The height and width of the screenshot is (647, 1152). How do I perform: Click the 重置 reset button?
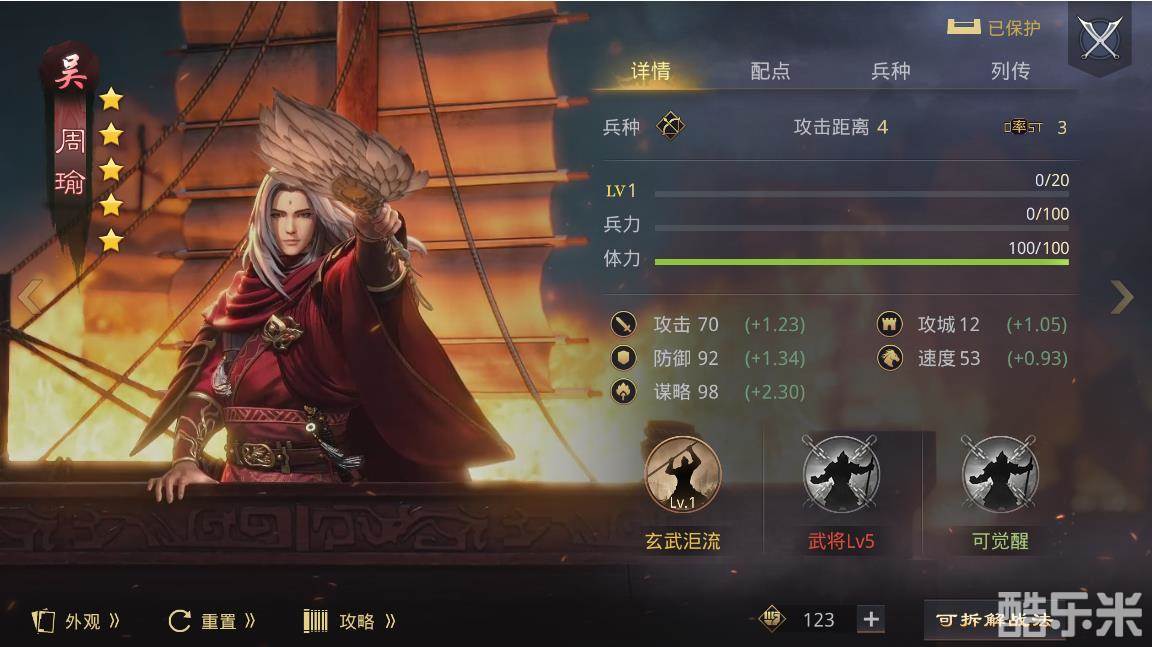pos(212,621)
